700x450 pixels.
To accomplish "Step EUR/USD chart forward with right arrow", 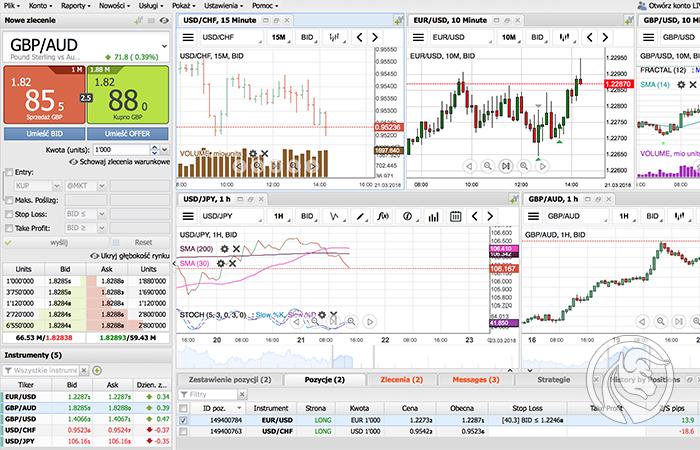I will pos(605,38).
